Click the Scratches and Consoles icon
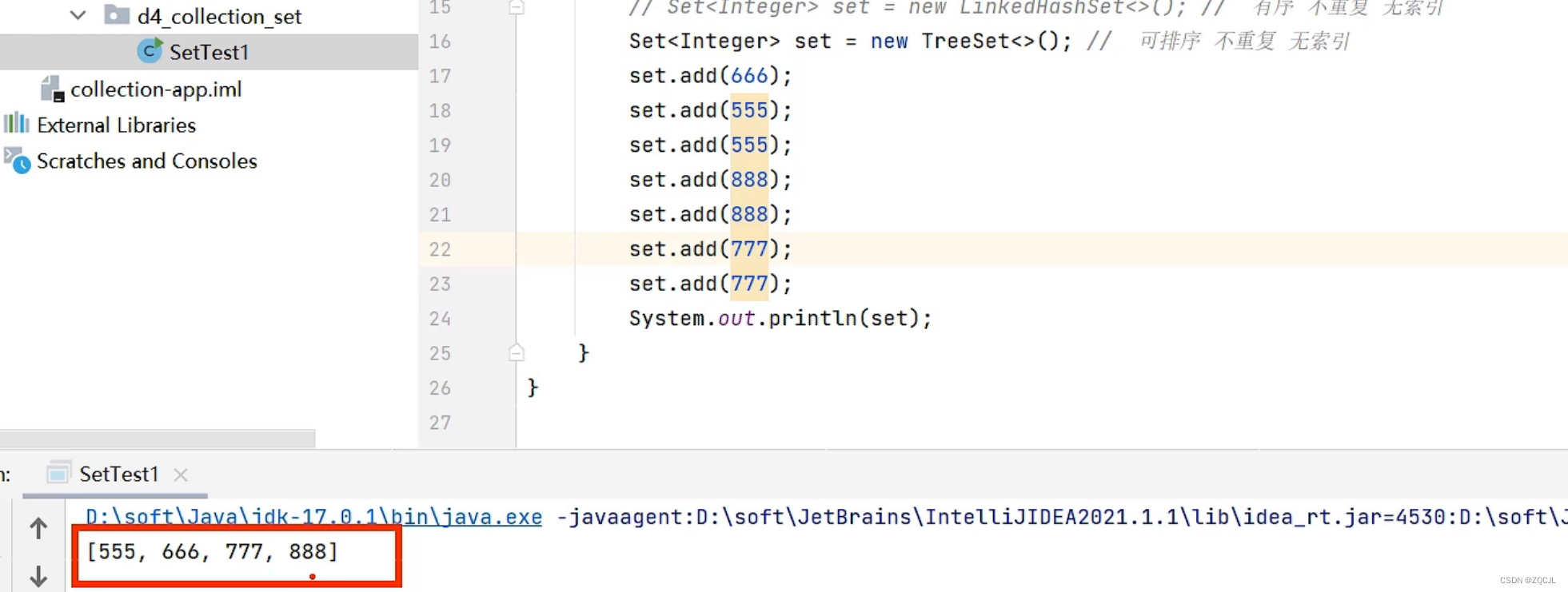Viewport: 1568px width, 592px height. [17, 160]
